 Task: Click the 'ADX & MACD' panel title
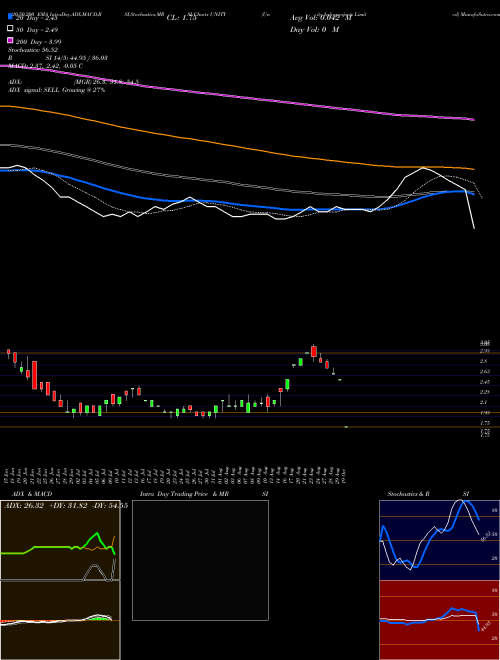coord(32,494)
